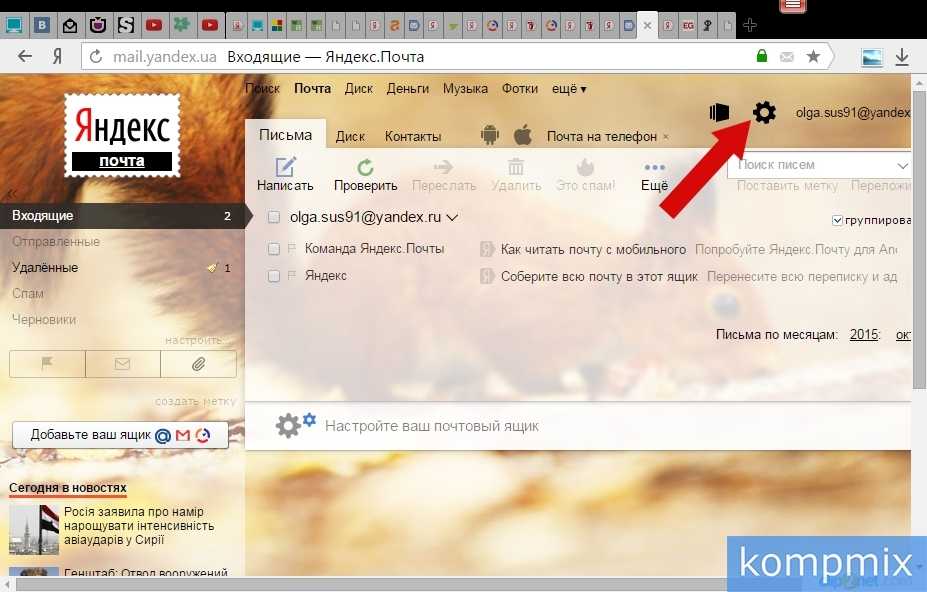Expand the ещё services dropdown

coord(569,89)
